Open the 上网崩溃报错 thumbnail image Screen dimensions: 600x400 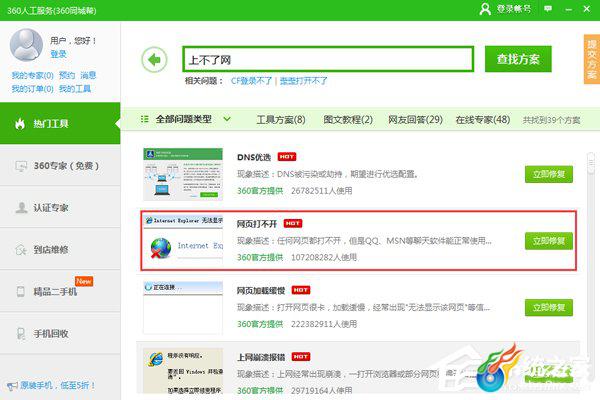coord(183,371)
